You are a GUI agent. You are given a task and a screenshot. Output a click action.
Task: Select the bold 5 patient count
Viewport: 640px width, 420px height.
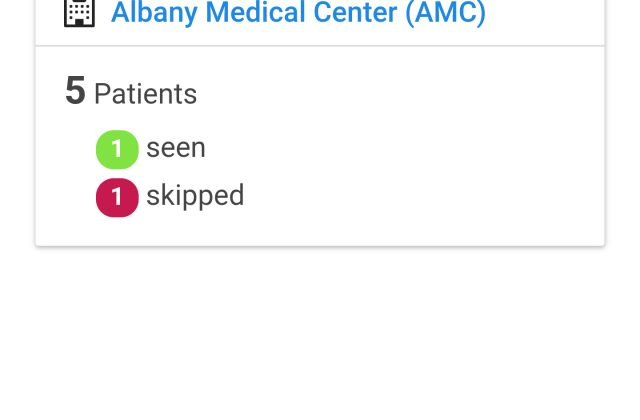pyautogui.click(x=76, y=91)
